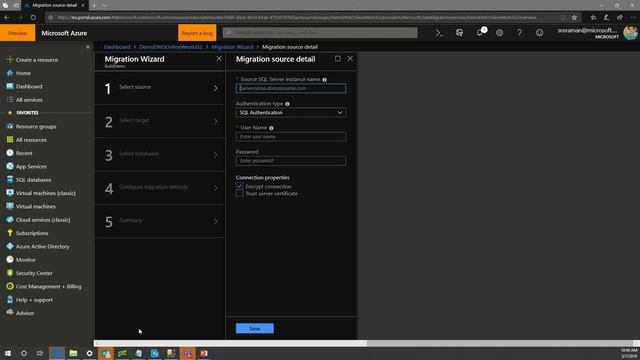Open directory and subscription filter icon

[460, 33]
